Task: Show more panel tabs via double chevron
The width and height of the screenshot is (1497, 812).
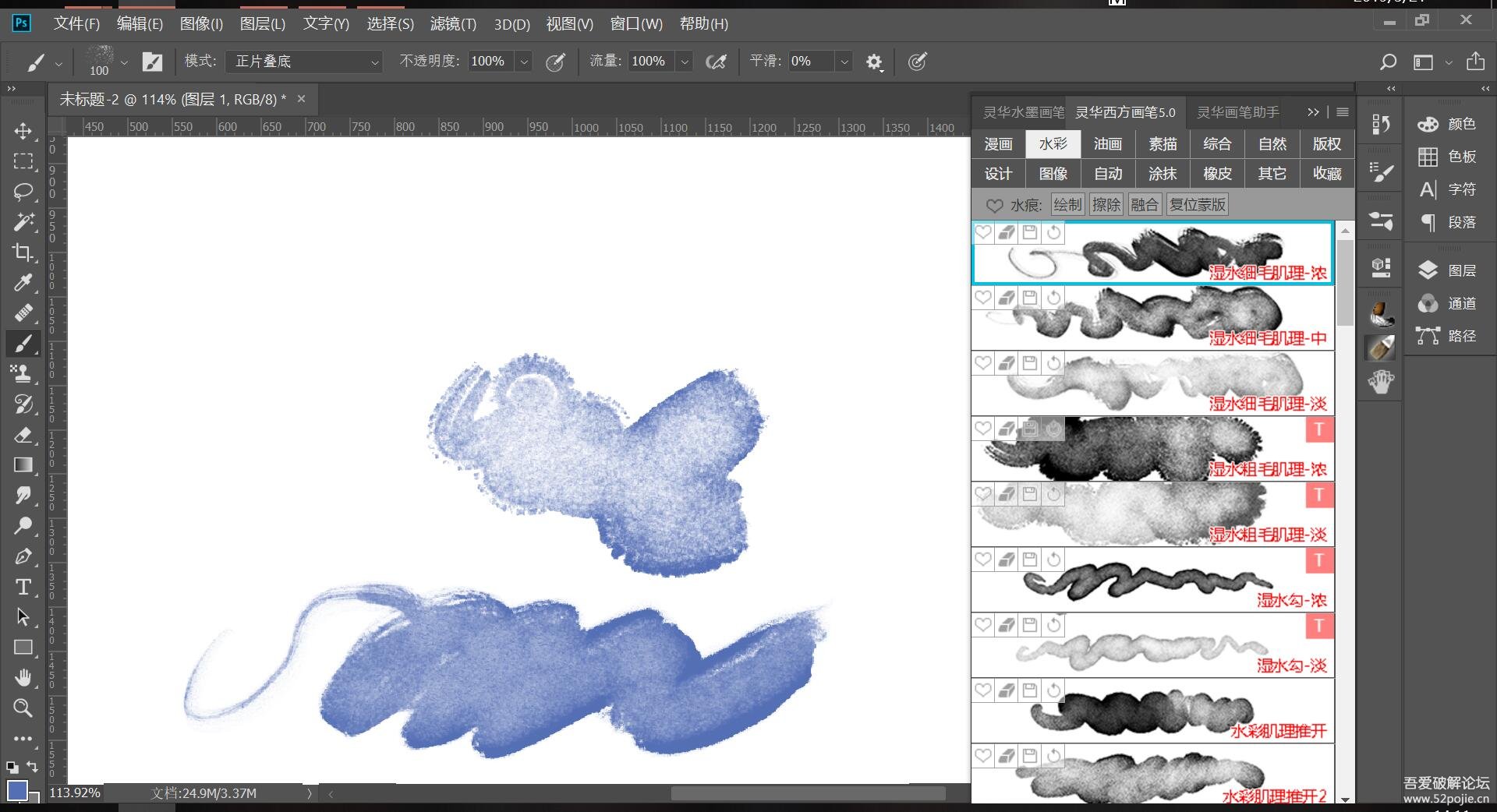Action: (1313, 112)
